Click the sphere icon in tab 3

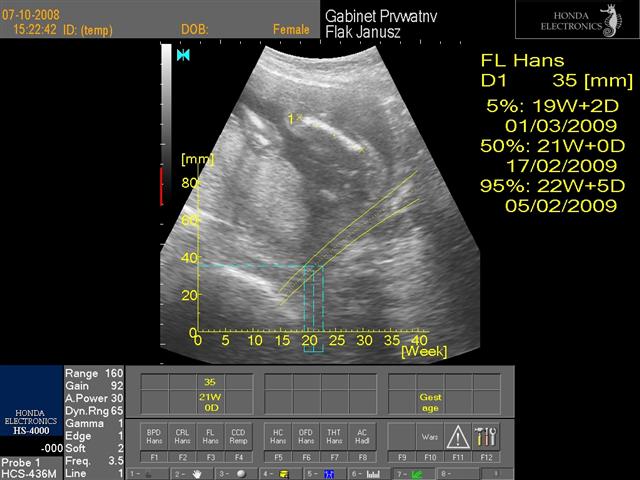pyautogui.click(x=240, y=473)
